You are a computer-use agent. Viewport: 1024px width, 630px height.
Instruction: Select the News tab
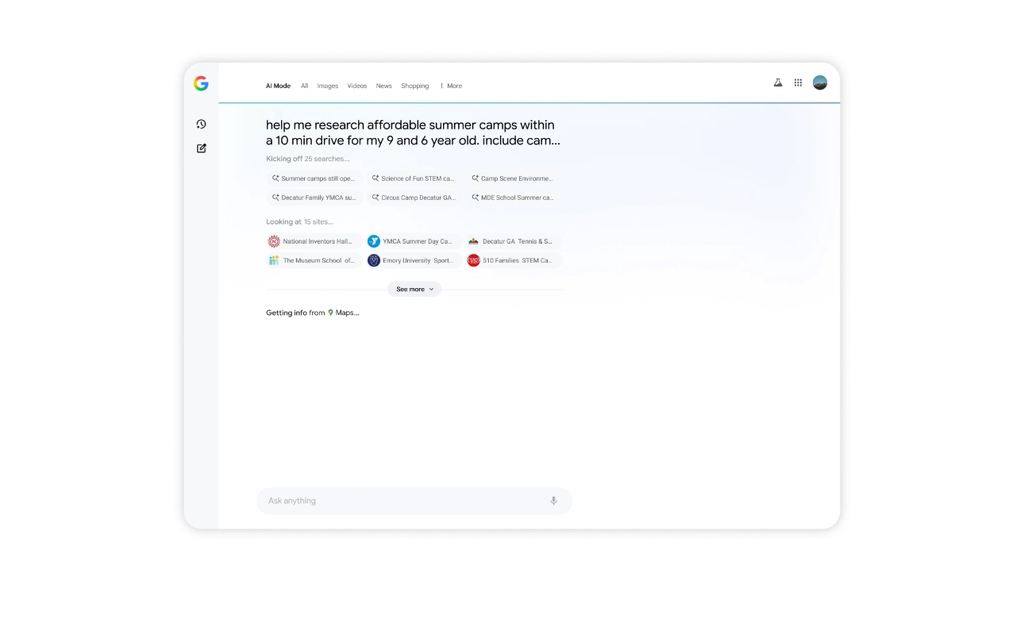[x=383, y=86]
